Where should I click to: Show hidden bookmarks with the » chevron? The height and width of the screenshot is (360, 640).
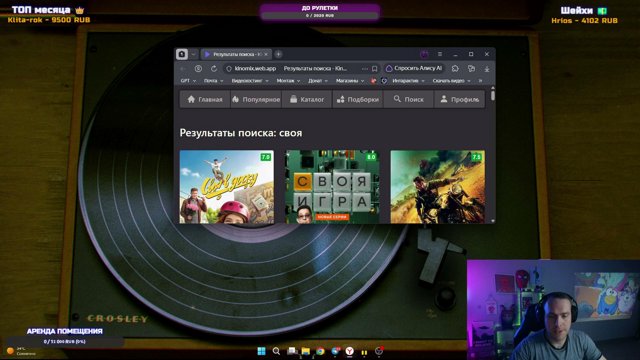(x=480, y=81)
